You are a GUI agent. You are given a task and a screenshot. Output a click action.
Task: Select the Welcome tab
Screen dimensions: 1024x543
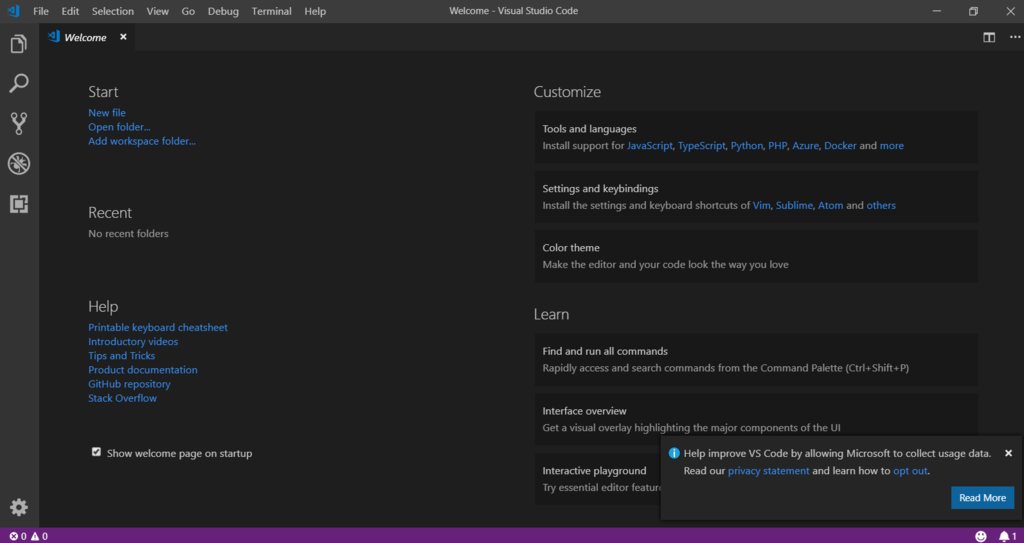pyautogui.click(x=88, y=37)
